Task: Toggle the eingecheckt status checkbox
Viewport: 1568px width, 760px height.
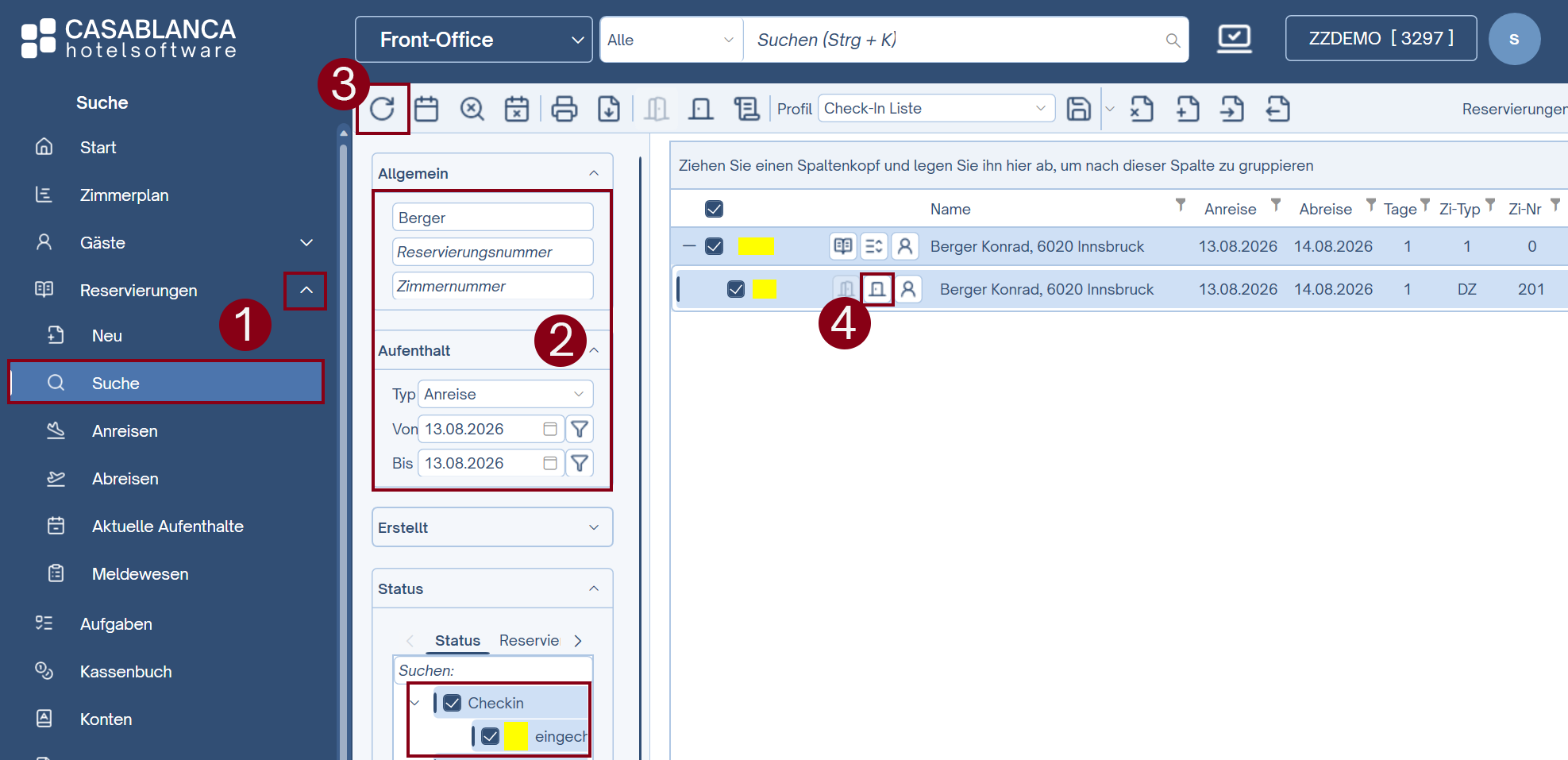Action: pyautogui.click(x=491, y=736)
